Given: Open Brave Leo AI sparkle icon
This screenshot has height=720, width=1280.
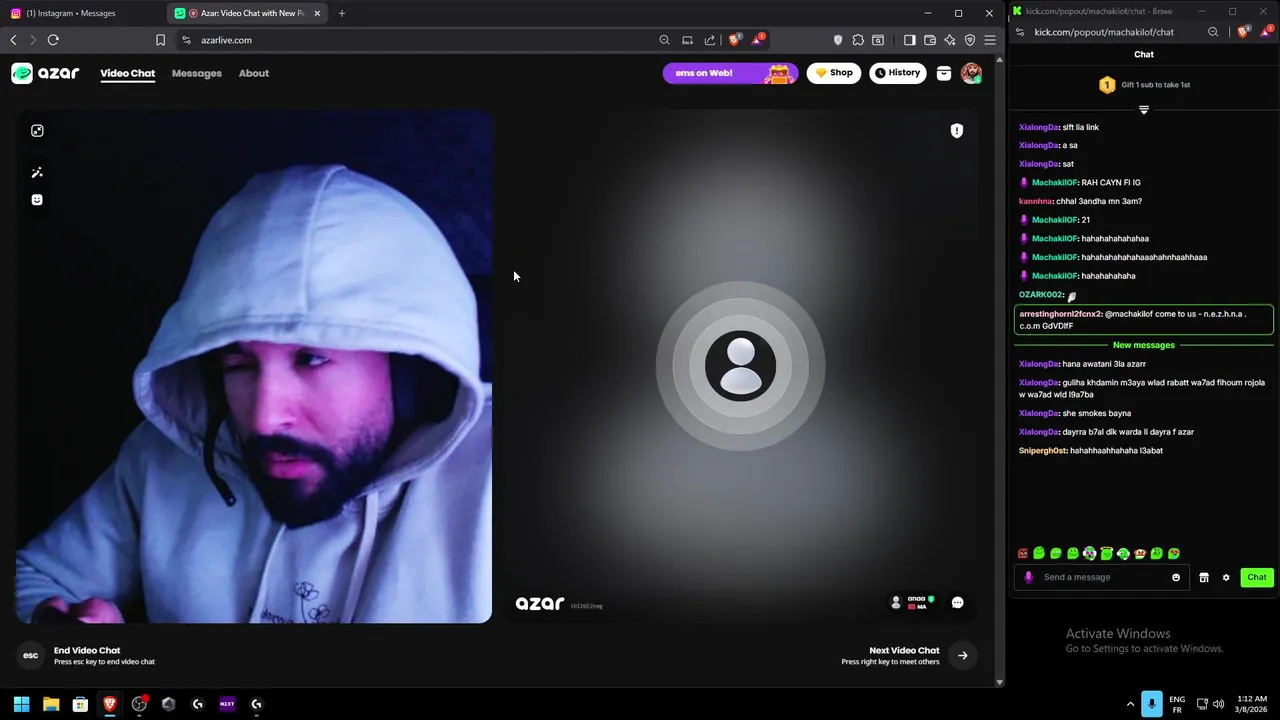Looking at the screenshot, I should [x=950, y=40].
